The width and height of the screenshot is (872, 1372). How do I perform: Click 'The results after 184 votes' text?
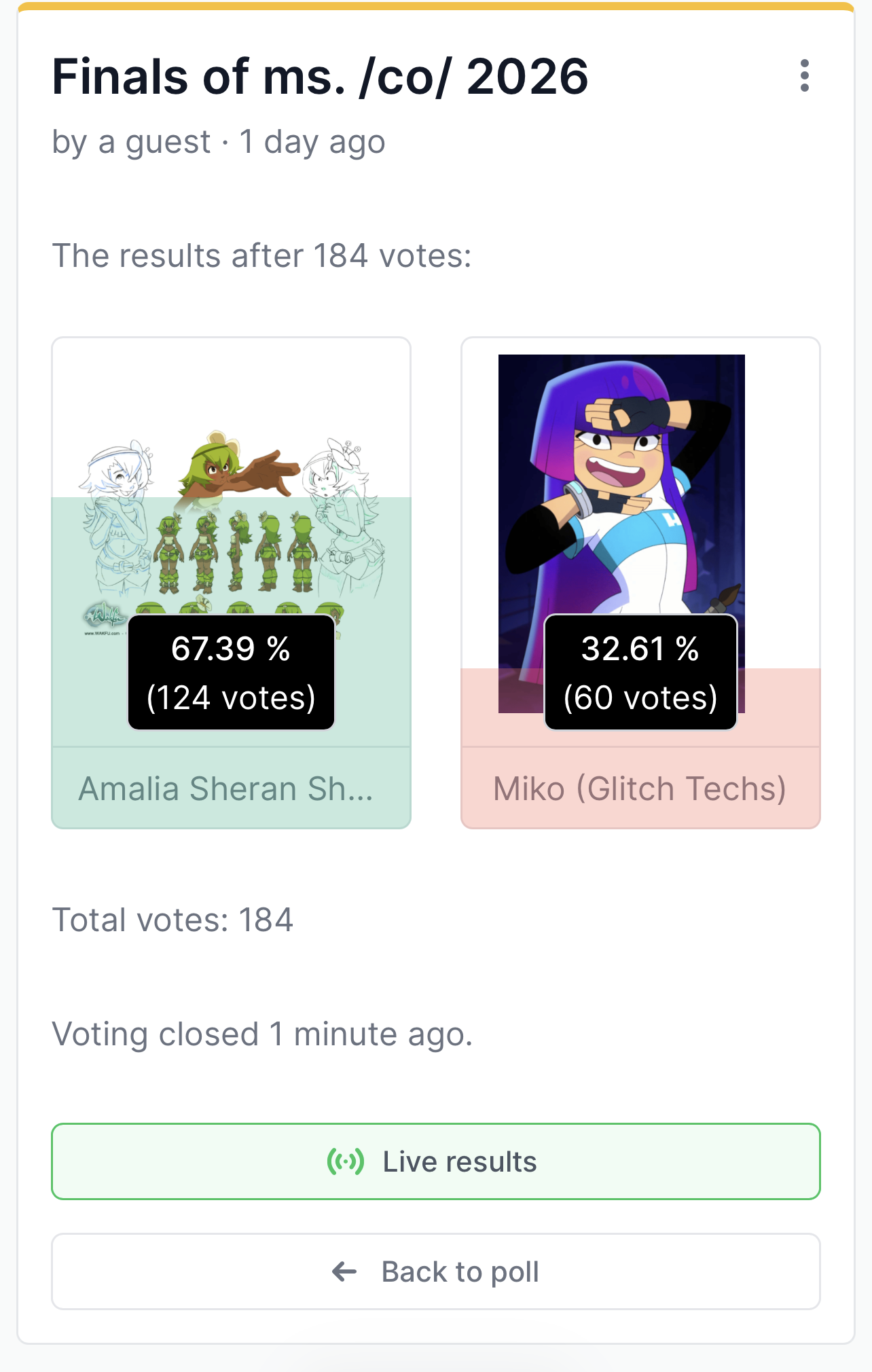coord(261,256)
